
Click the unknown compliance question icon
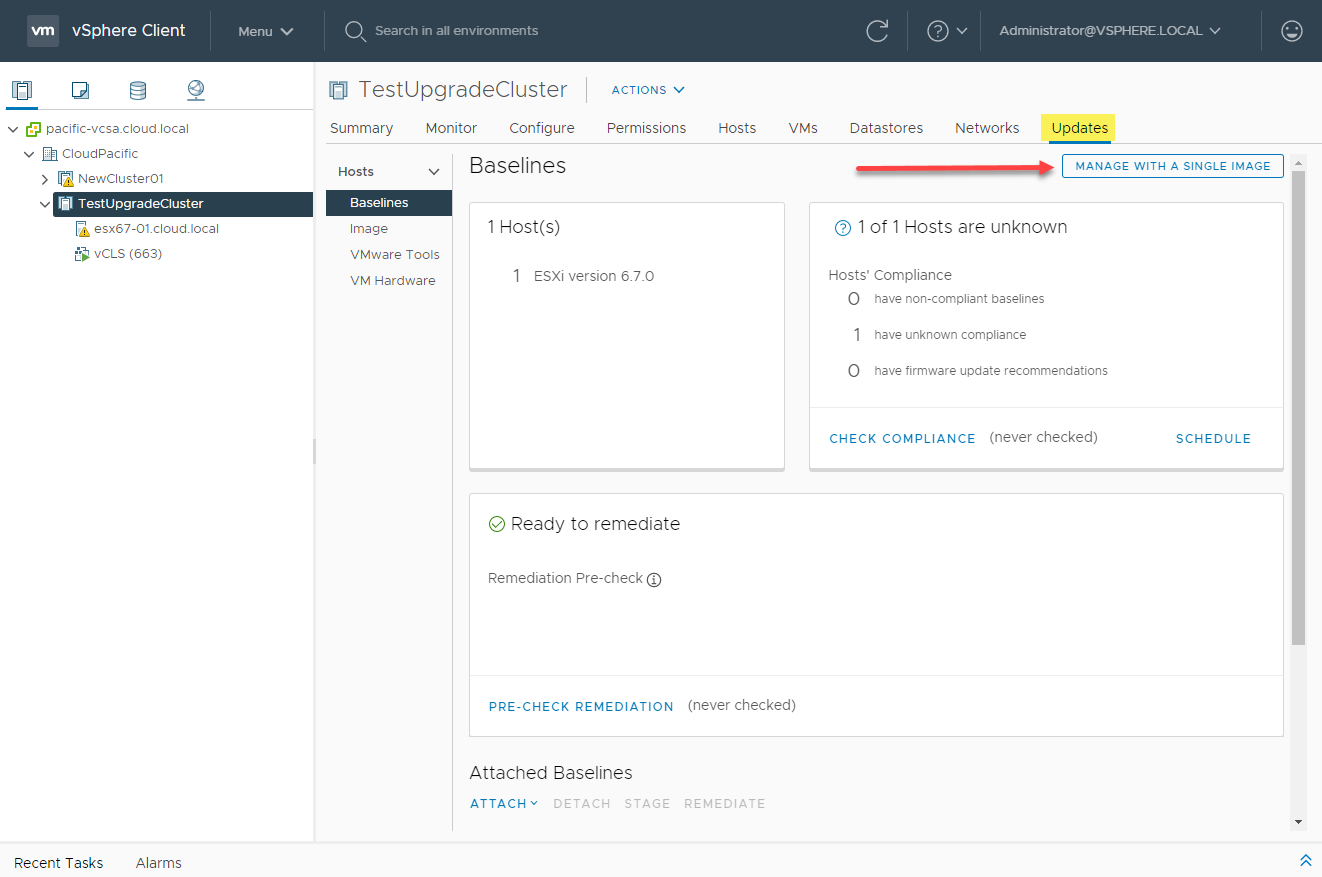pos(842,228)
